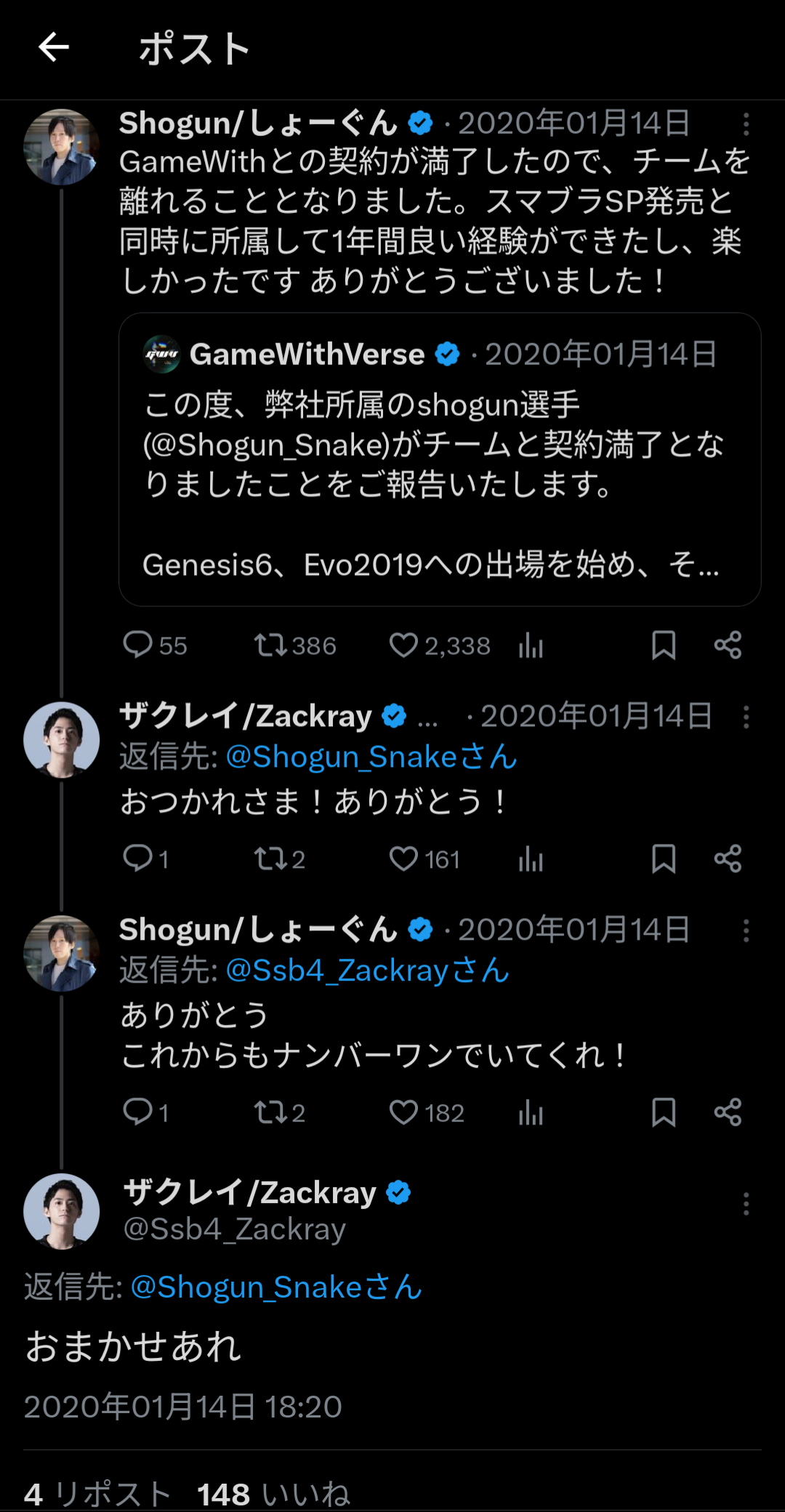Open replies on Shogun's GameWith post
The height and width of the screenshot is (1512, 785).
pos(155,646)
